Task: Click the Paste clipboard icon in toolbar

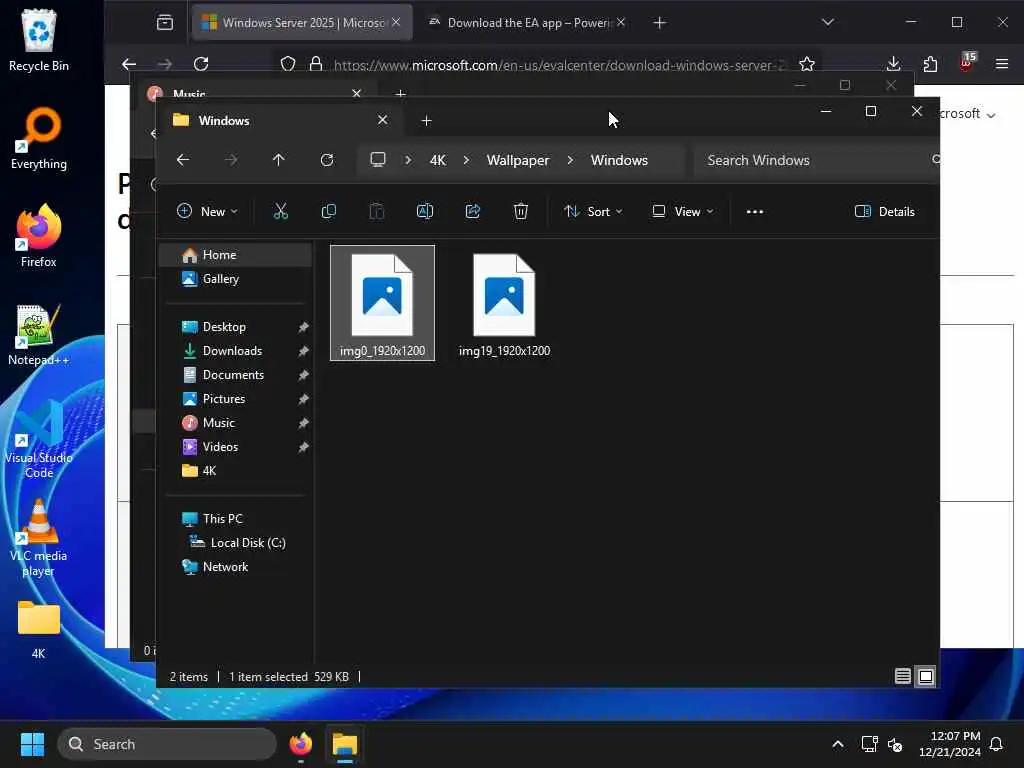Action: pyautogui.click(x=377, y=211)
